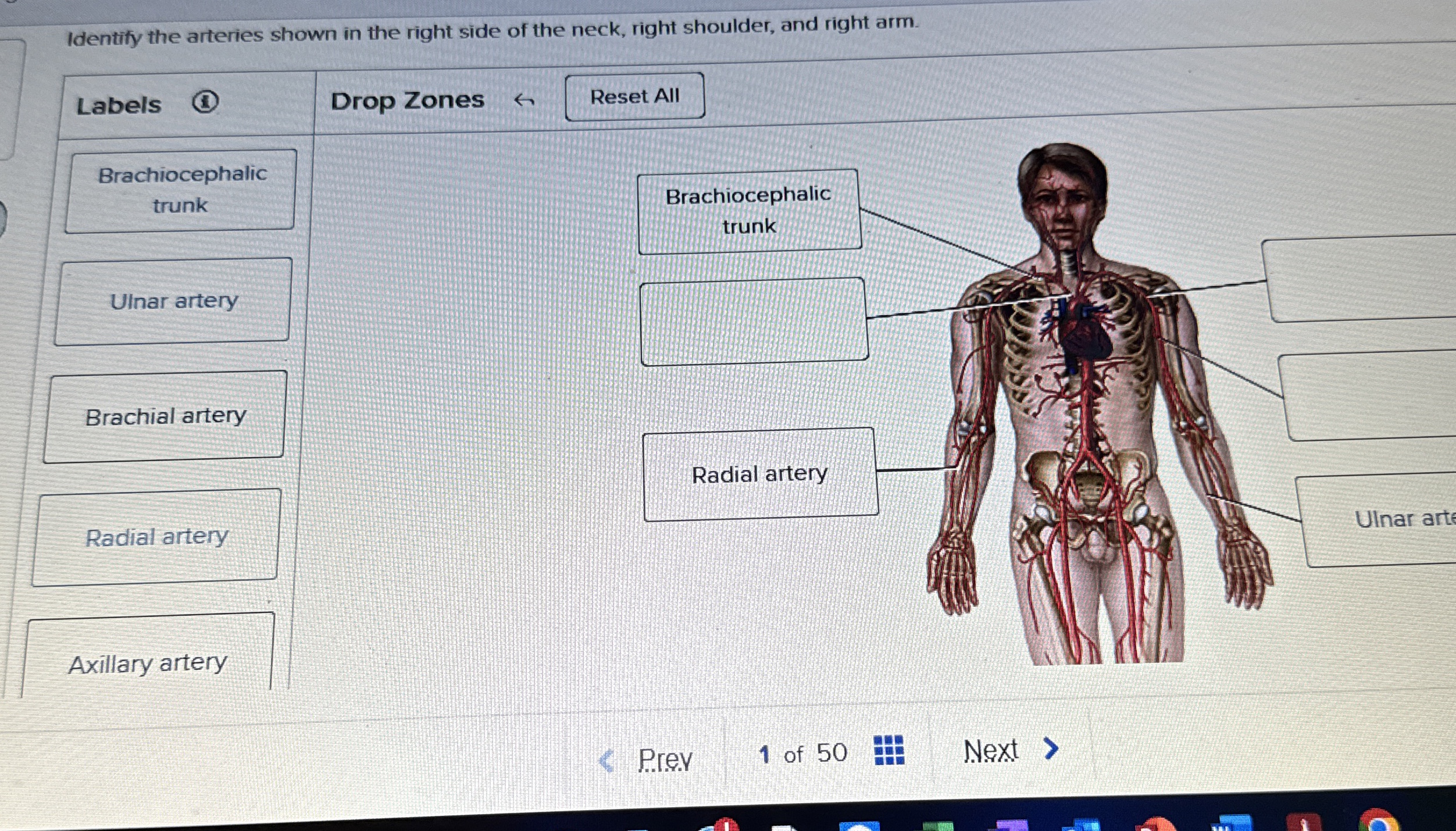Select the Axillary artery label tile

coord(148,663)
